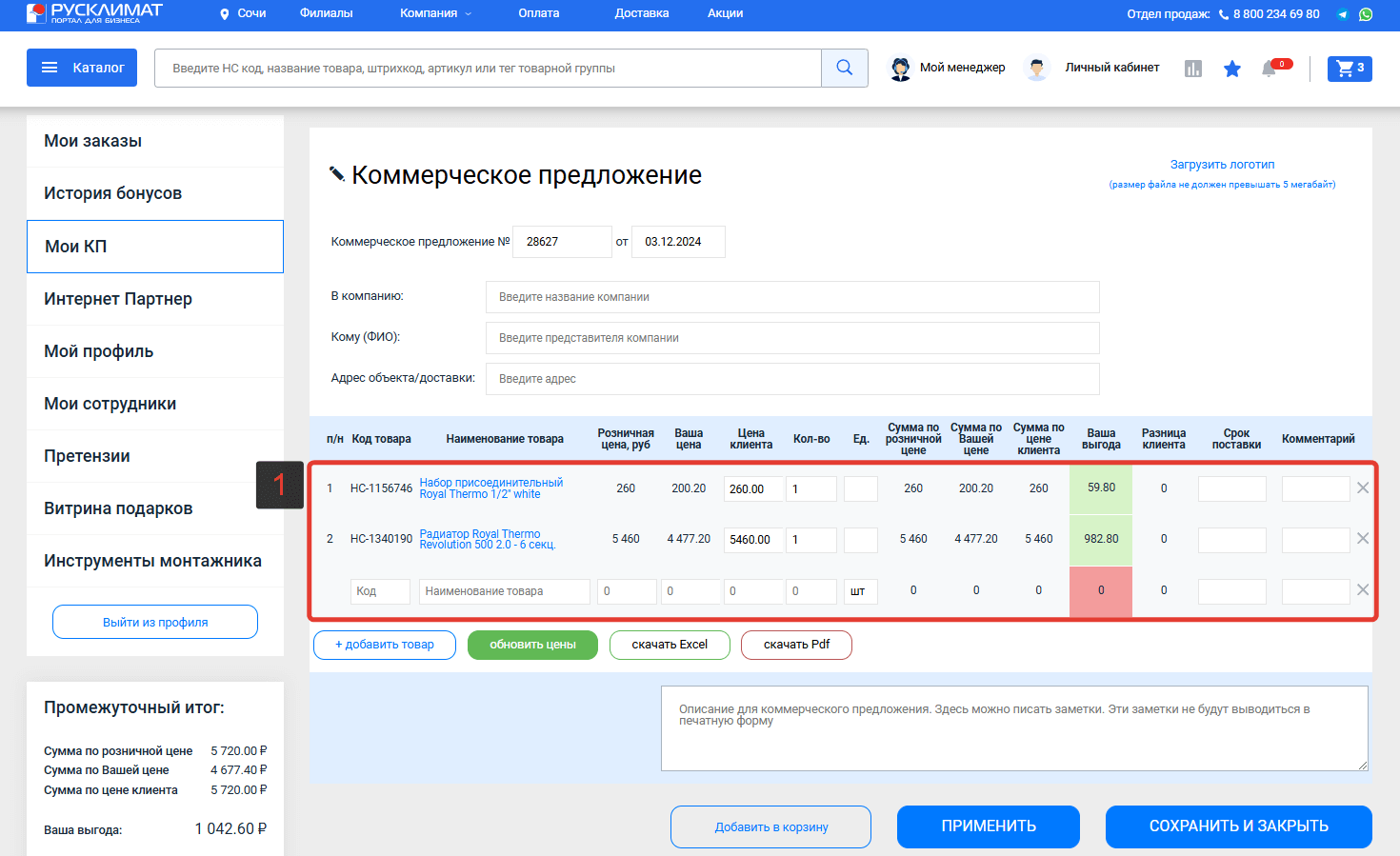Click + добавить товар button
The width and height of the screenshot is (1400, 856).
click(385, 645)
